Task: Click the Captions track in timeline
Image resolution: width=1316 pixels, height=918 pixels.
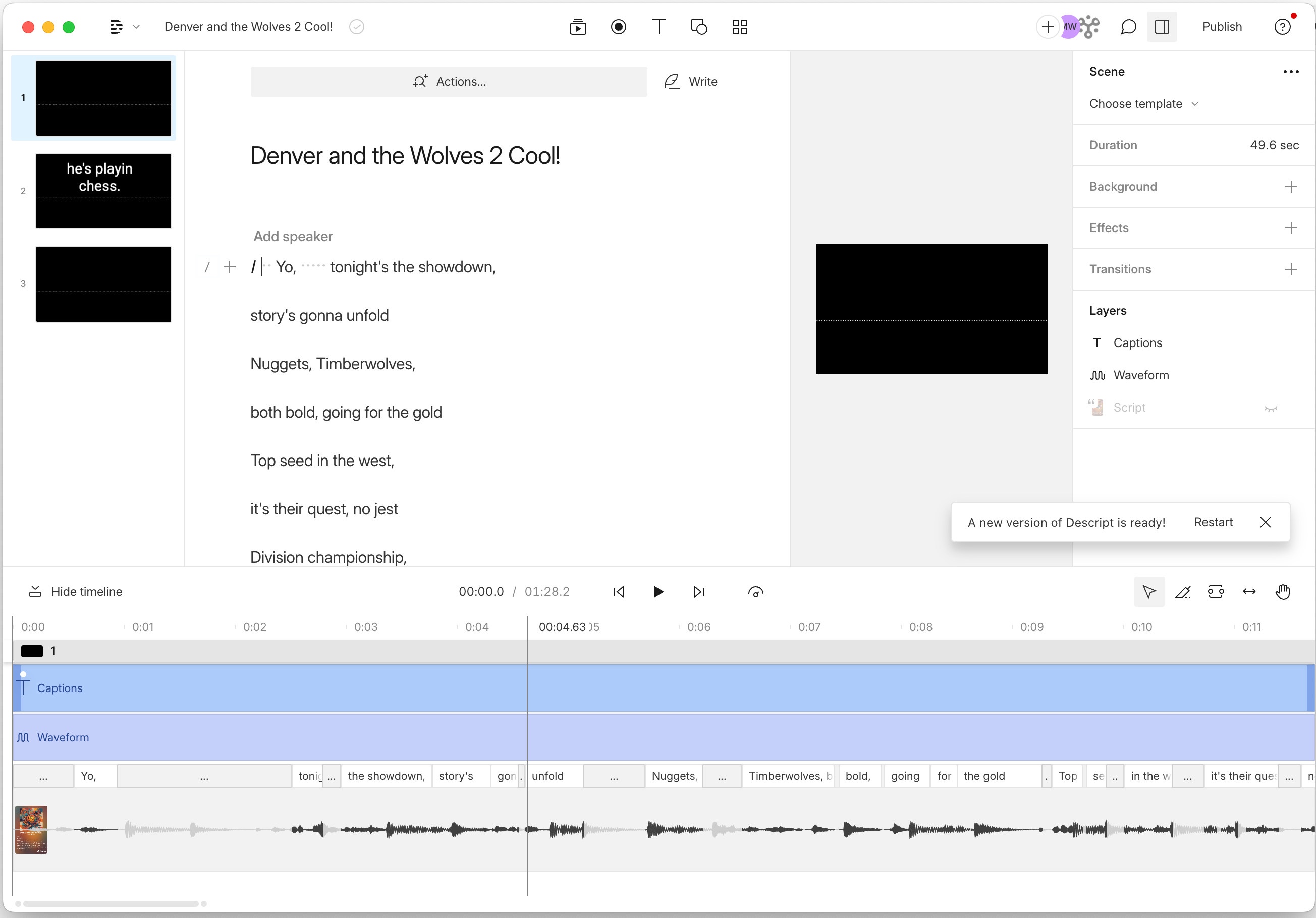Action: pos(663,687)
